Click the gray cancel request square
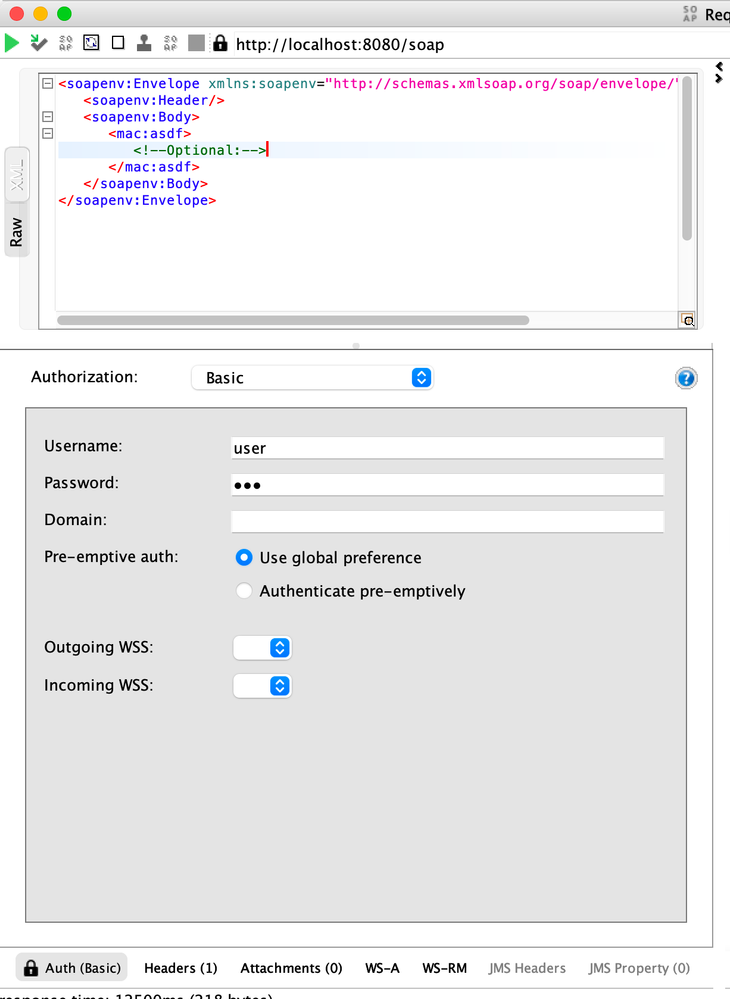The width and height of the screenshot is (730, 999). pos(196,43)
